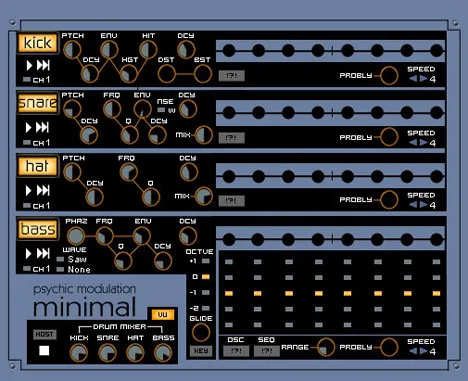Click the KEY button below GLIDE
This screenshot has width=468, height=381.
point(201,351)
